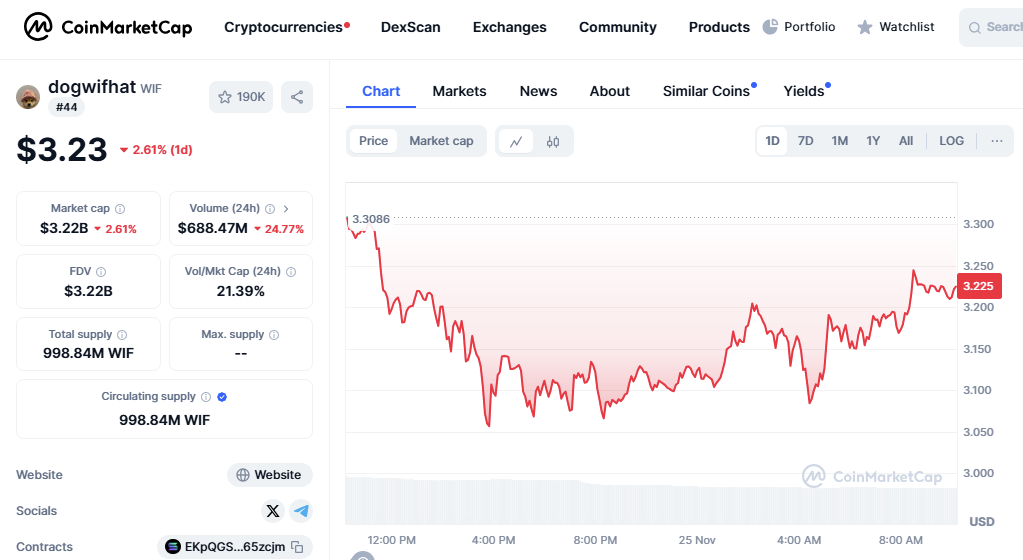Open the Telegram social icon
This screenshot has width=1023, height=560.
coord(301,511)
